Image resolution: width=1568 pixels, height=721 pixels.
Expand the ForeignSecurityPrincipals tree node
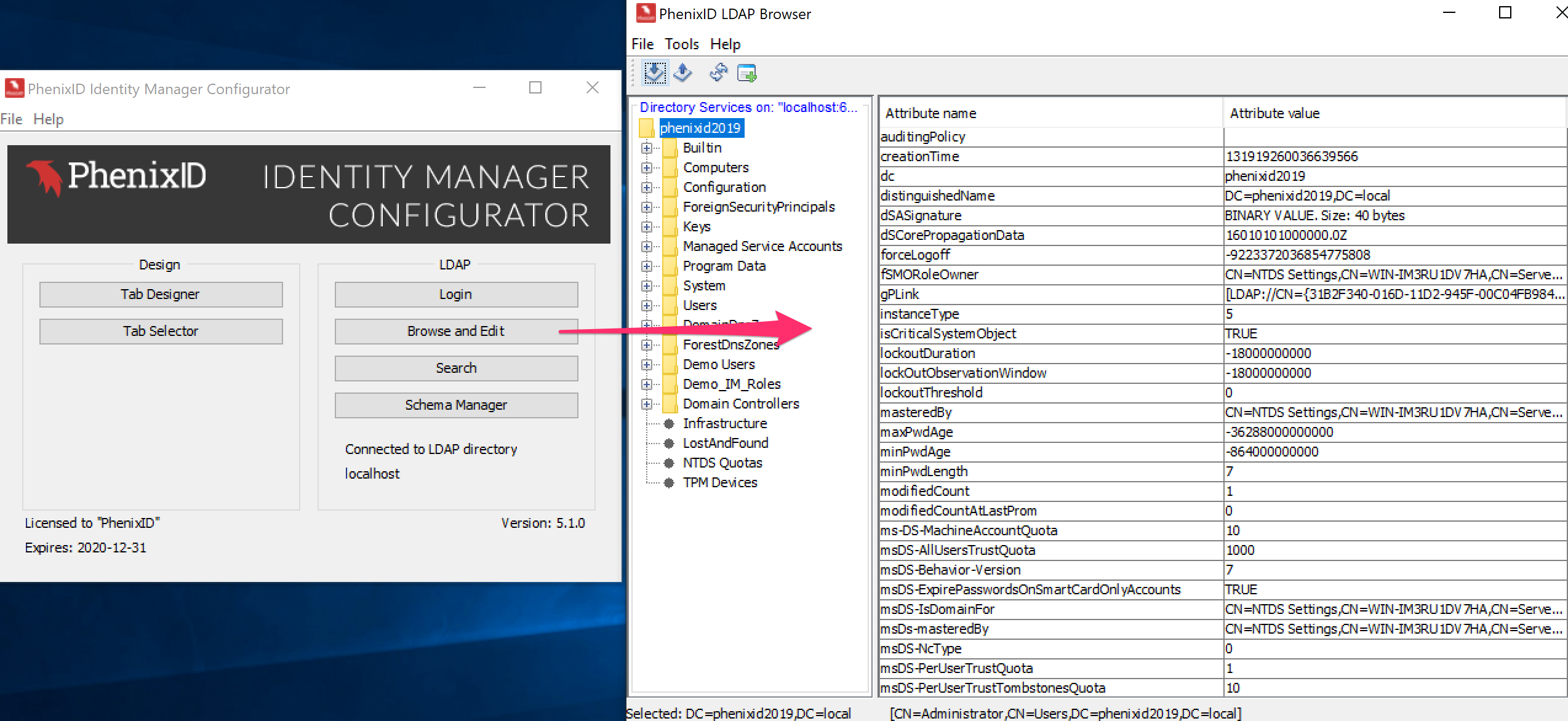[x=646, y=207]
